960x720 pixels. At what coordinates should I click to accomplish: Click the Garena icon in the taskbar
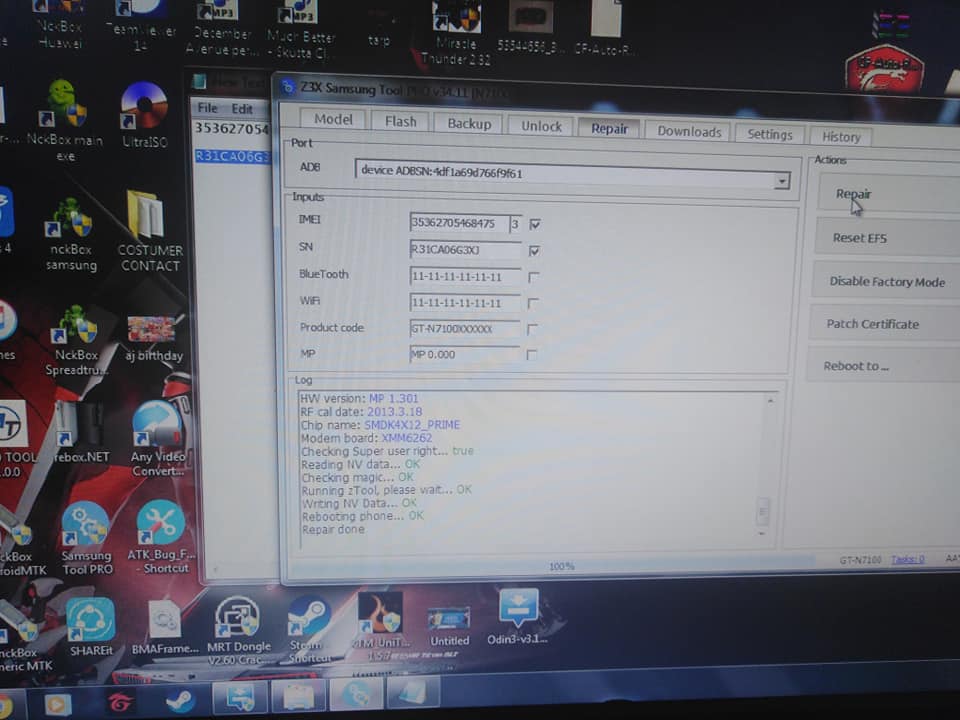tap(120, 703)
